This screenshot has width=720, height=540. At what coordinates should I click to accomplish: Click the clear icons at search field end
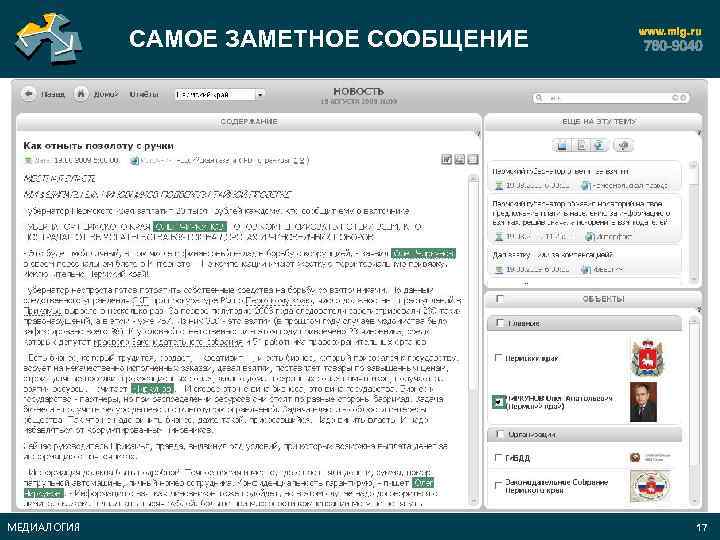[x=679, y=98]
